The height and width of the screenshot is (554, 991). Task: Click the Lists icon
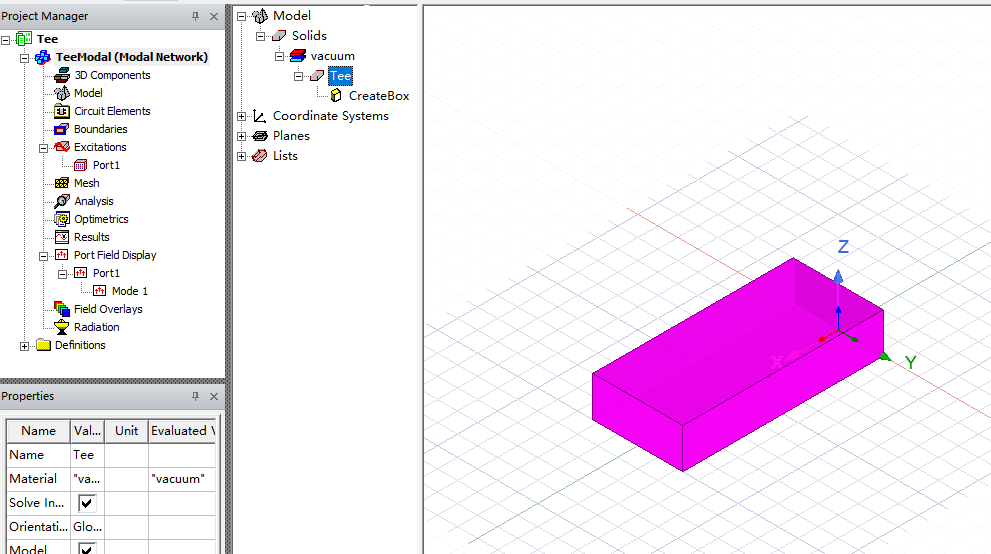260,156
